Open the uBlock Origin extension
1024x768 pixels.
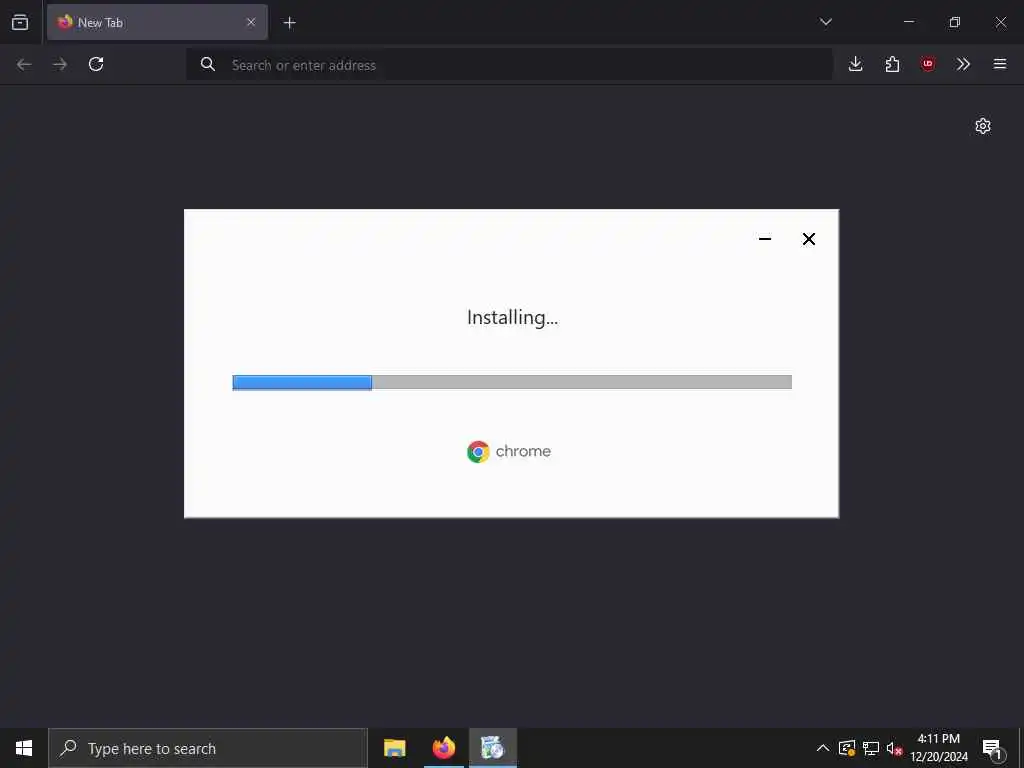pyautogui.click(x=928, y=64)
